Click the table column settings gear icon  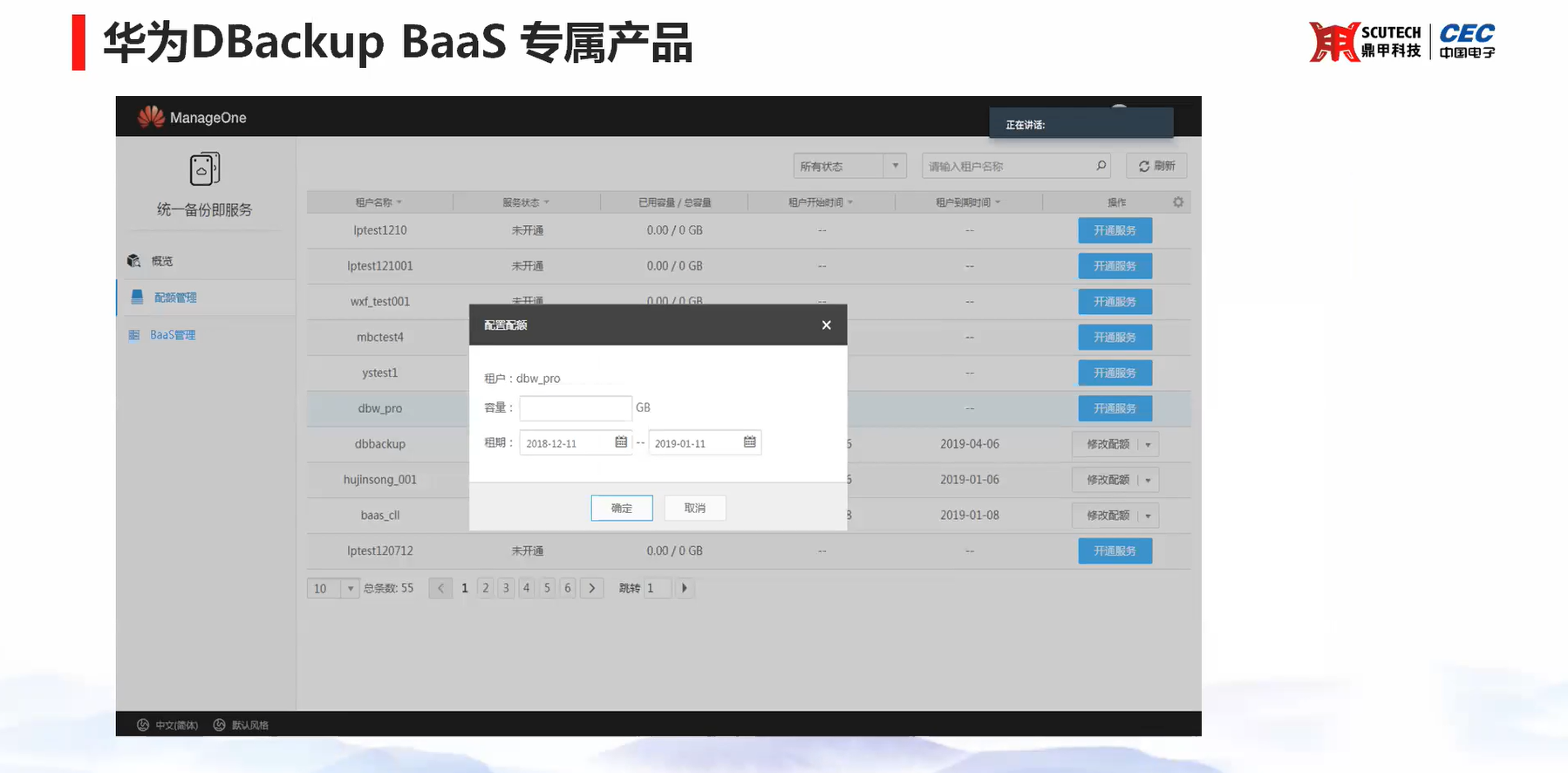tap(1178, 202)
